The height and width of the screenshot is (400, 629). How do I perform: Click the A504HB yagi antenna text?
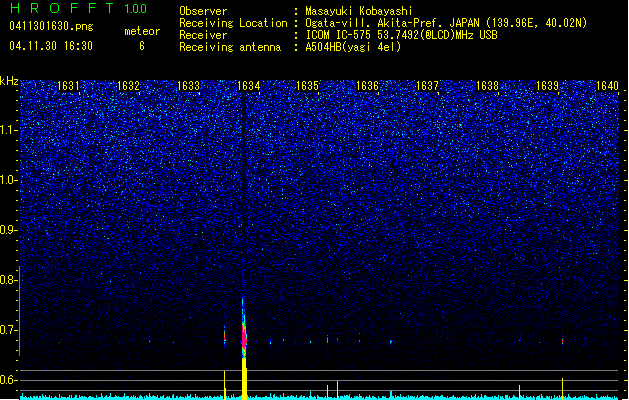[x=353, y=47]
